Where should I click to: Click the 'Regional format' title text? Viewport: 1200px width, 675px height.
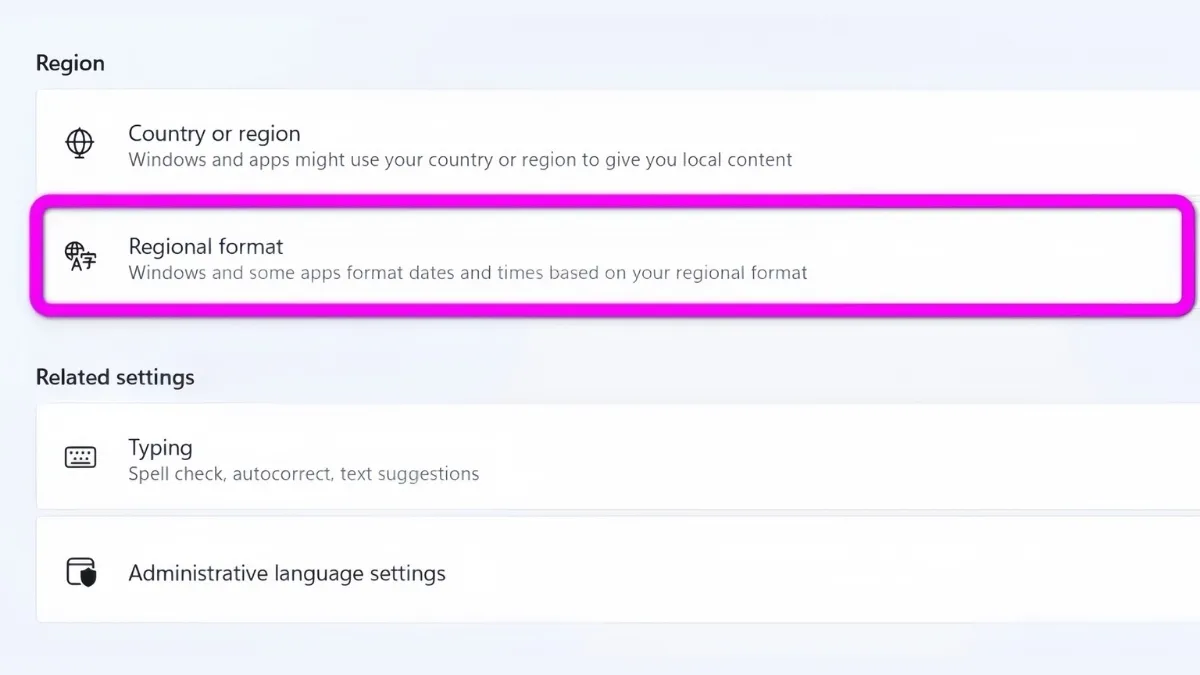coord(206,247)
